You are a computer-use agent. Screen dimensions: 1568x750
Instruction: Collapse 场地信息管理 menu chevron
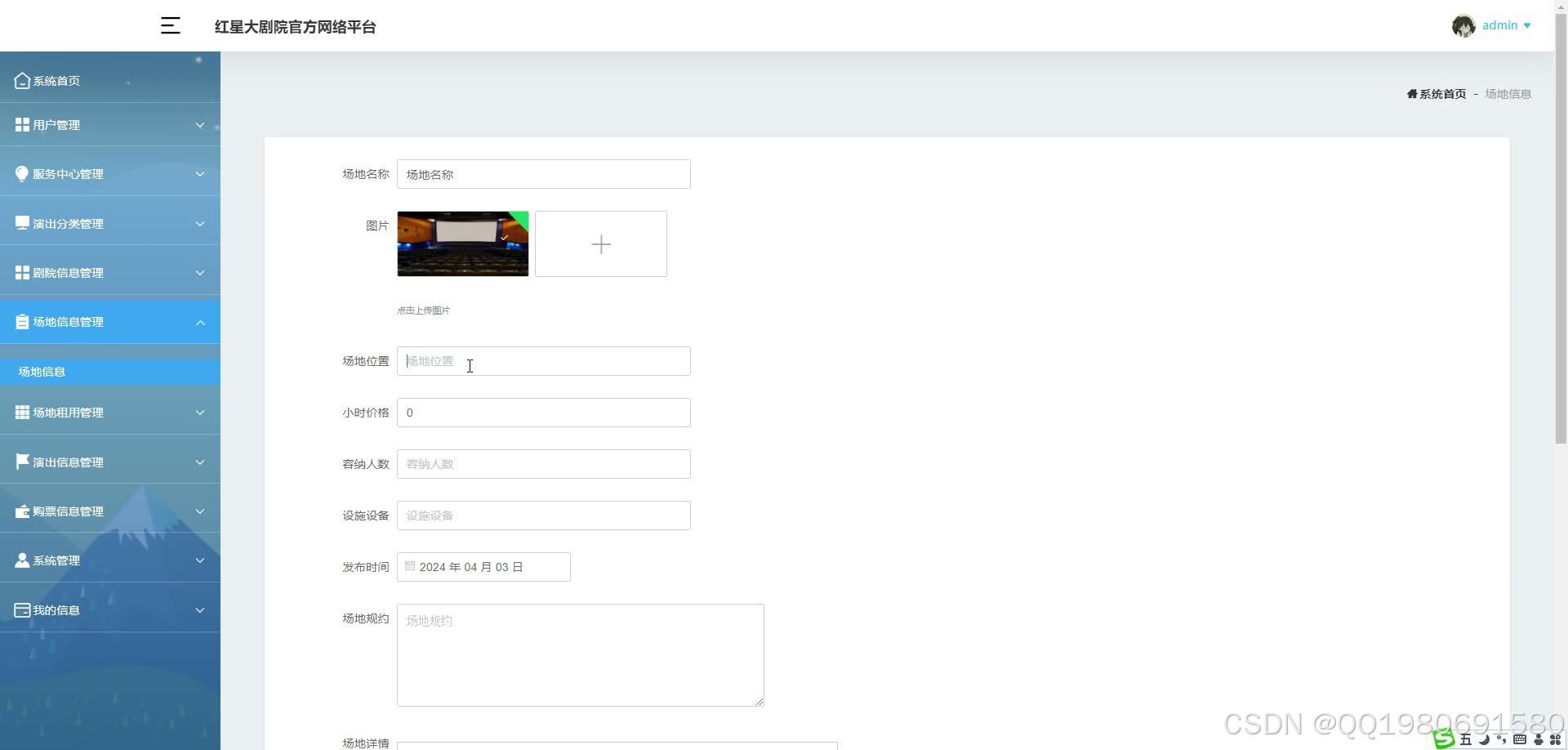pyautogui.click(x=200, y=323)
